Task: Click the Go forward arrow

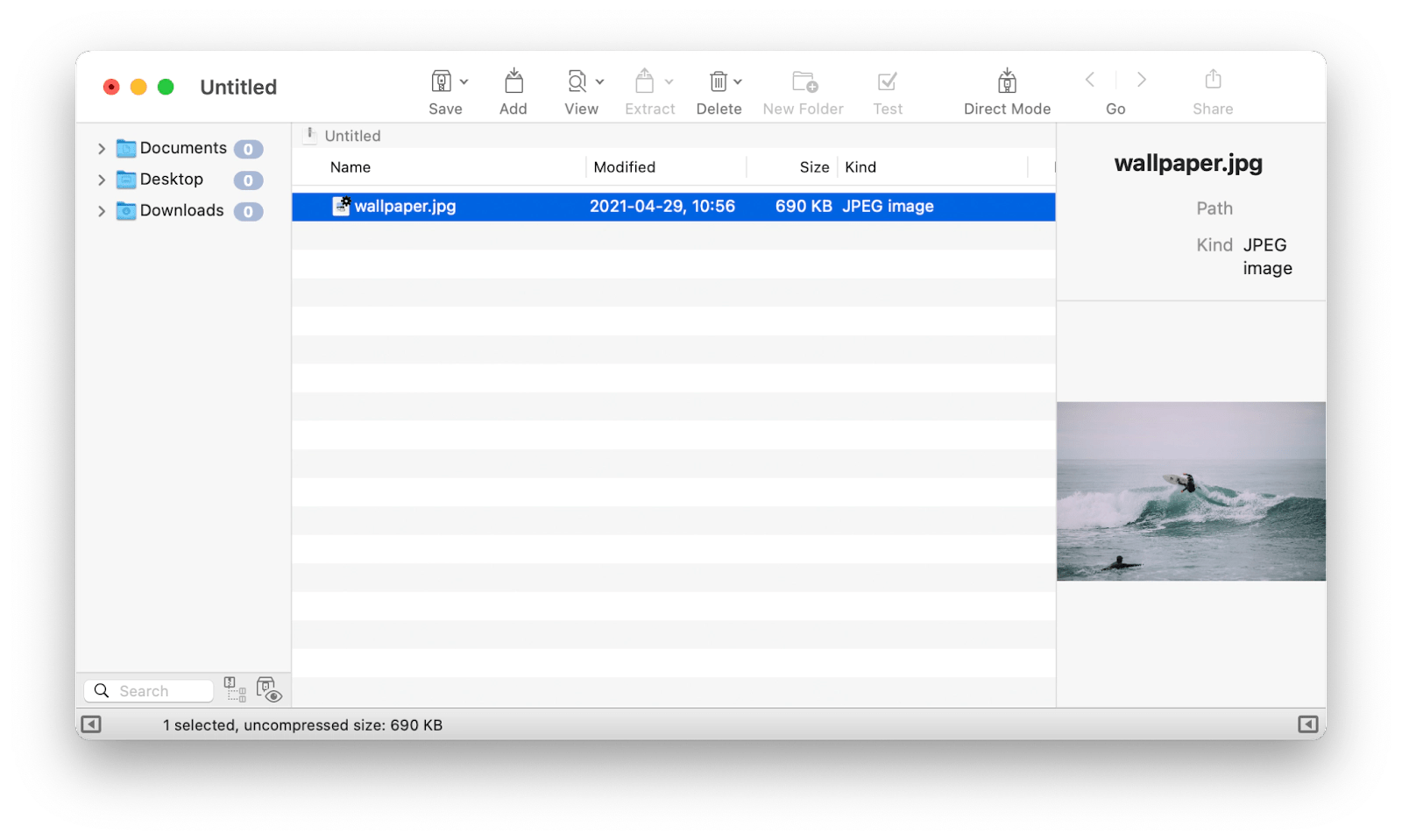Action: point(1141,79)
